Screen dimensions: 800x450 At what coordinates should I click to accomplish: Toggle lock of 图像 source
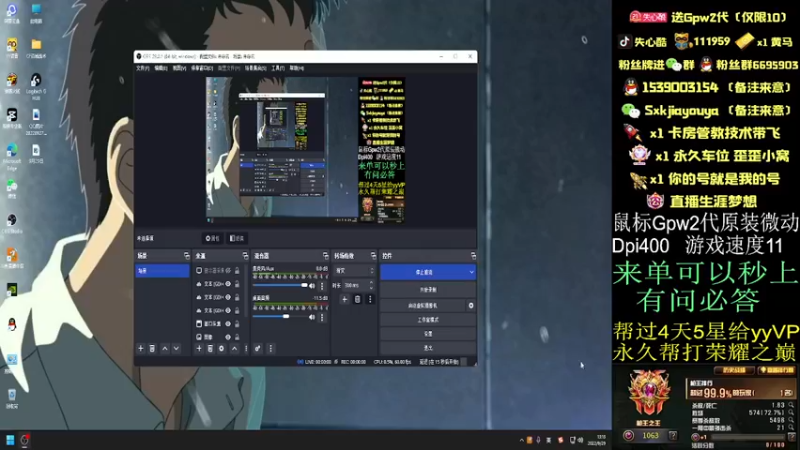[237, 337]
